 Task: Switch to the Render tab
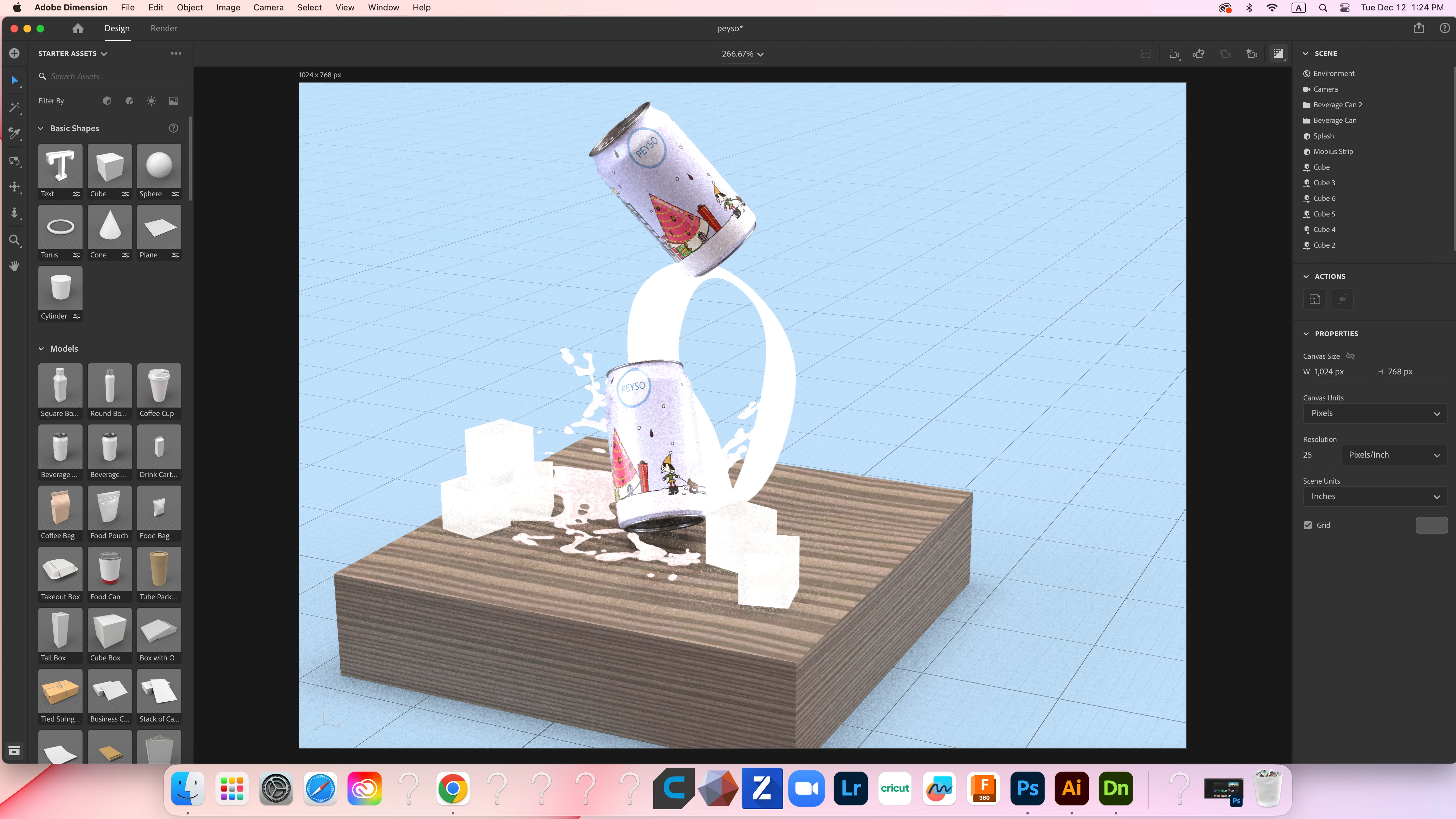(x=163, y=28)
